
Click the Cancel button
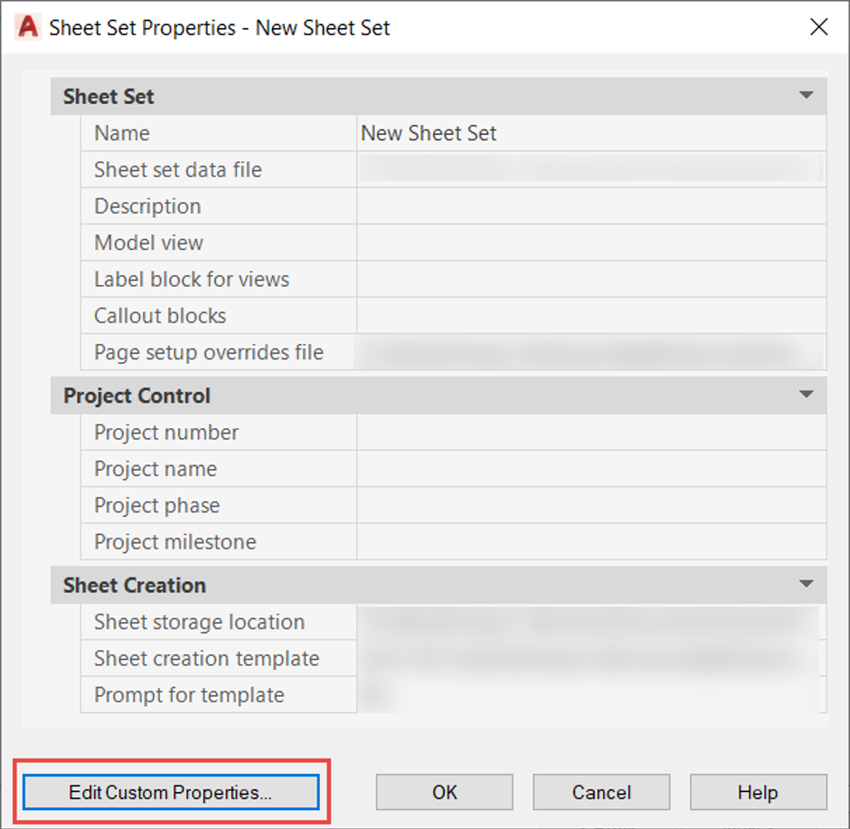point(601,793)
